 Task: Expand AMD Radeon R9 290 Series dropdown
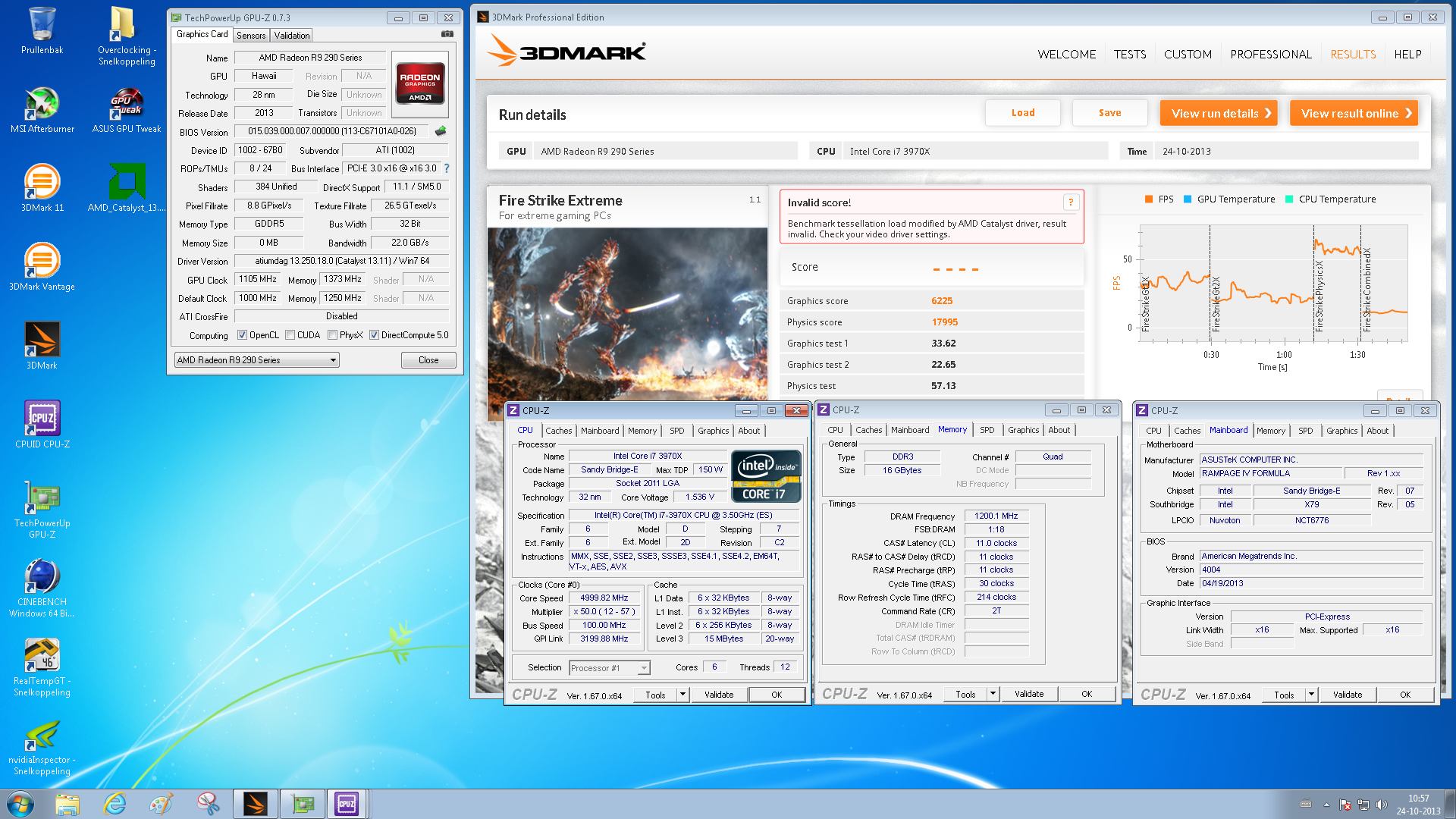pos(333,360)
